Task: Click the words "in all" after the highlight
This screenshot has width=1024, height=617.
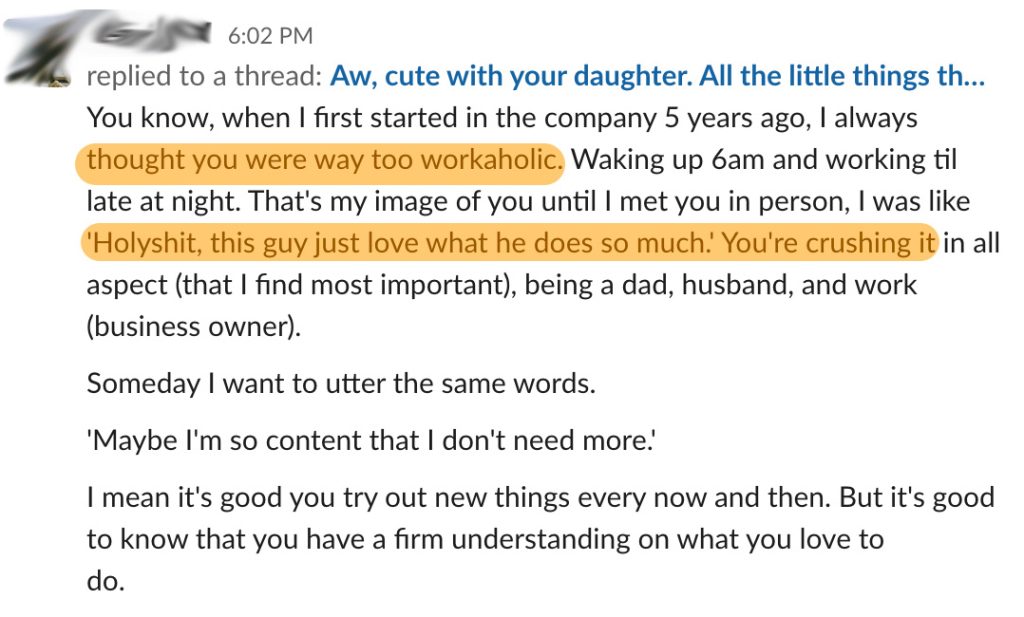Action: pyautogui.click(x=971, y=243)
